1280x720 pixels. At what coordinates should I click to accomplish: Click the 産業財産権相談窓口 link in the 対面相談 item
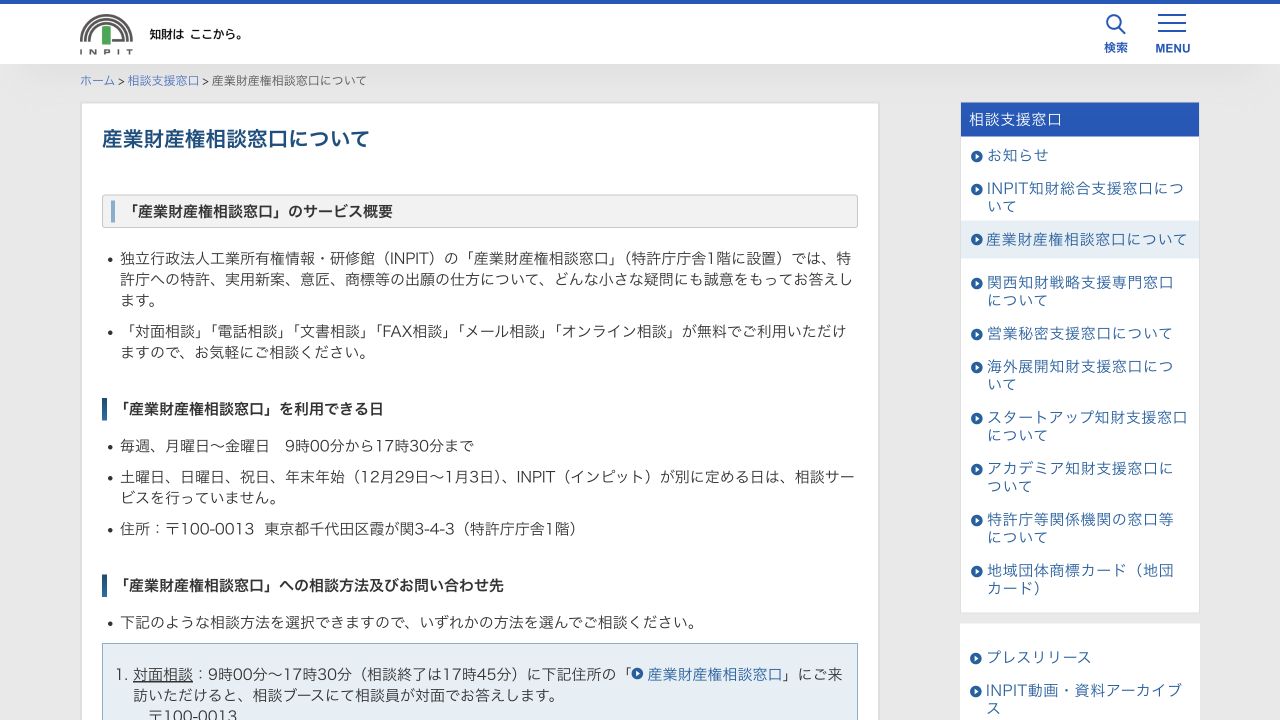pos(715,674)
